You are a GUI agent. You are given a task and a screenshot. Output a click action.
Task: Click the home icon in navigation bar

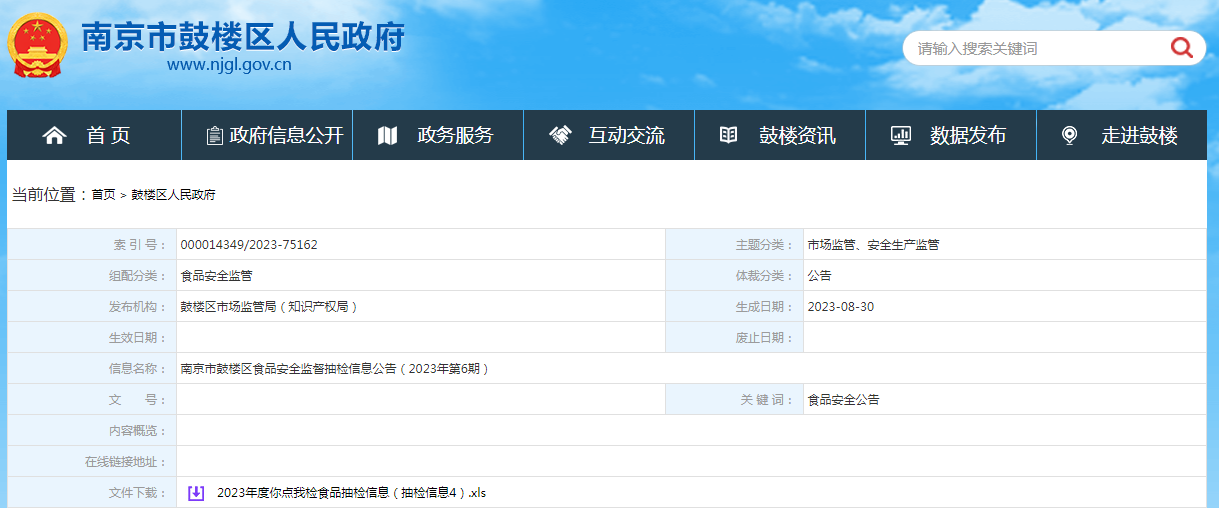click(54, 135)
